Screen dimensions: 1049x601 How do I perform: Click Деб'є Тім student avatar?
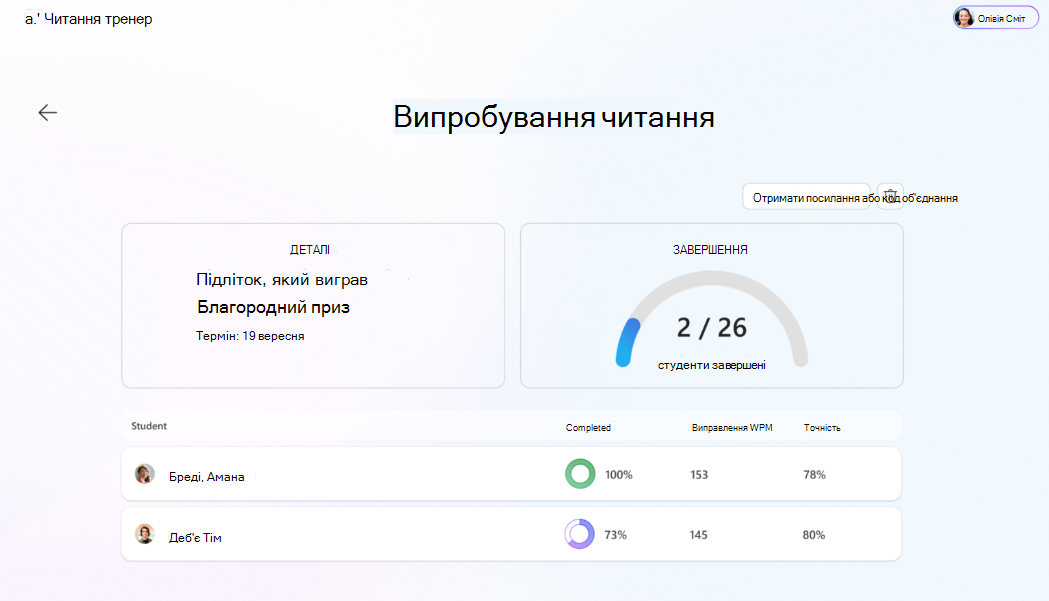145,534
